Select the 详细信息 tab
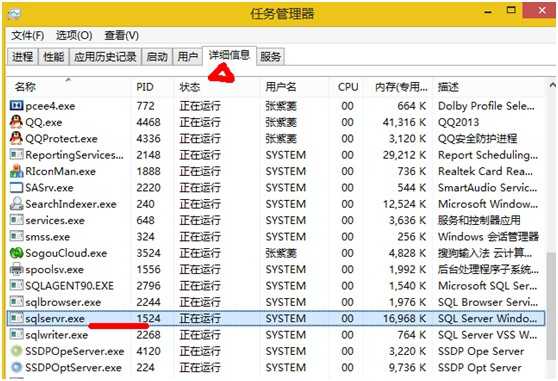 pos(229,55)
